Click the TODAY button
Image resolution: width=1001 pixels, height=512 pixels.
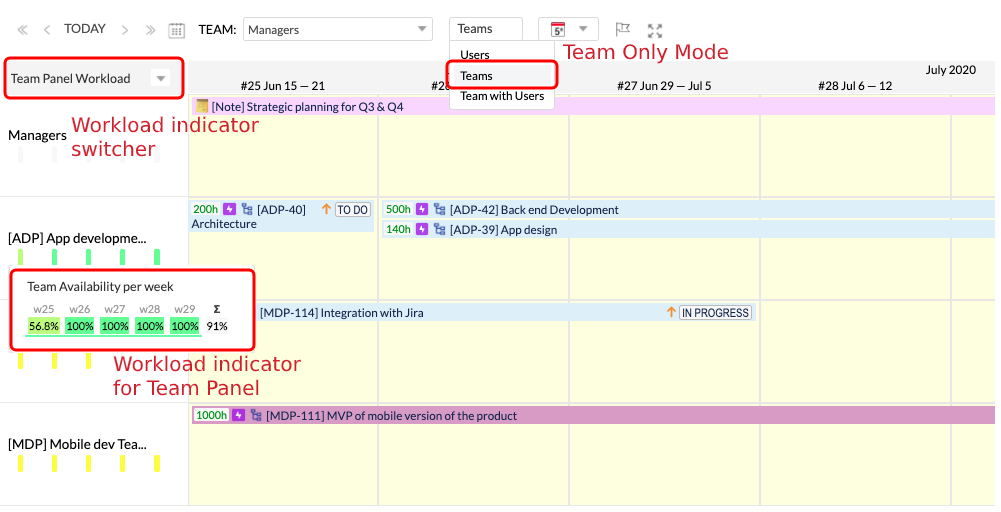coord(85,29)
